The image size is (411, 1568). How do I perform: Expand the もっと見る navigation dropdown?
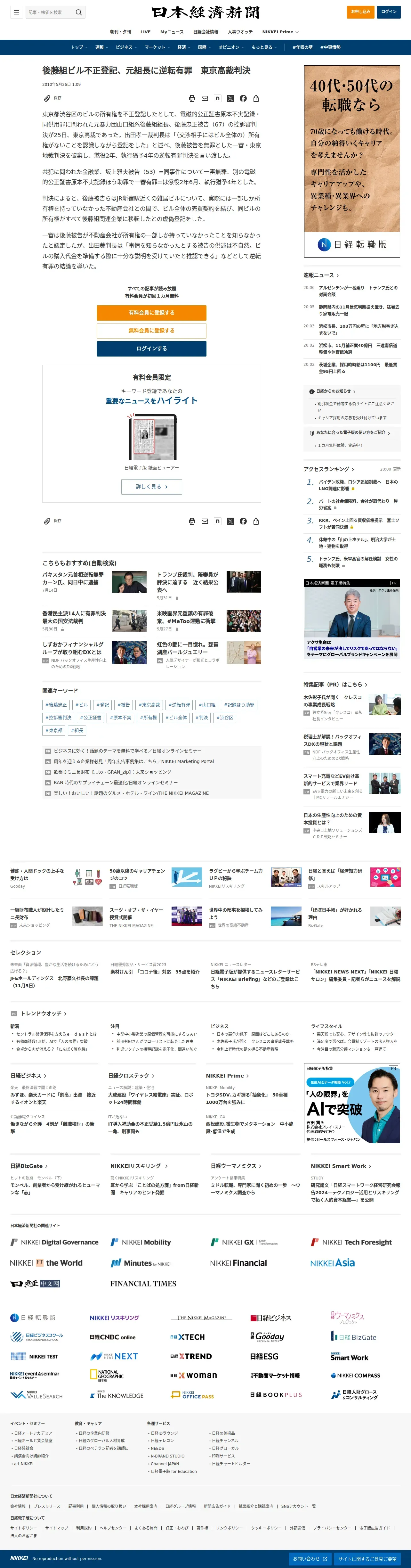pyautogui.click(x=264, y=47)
